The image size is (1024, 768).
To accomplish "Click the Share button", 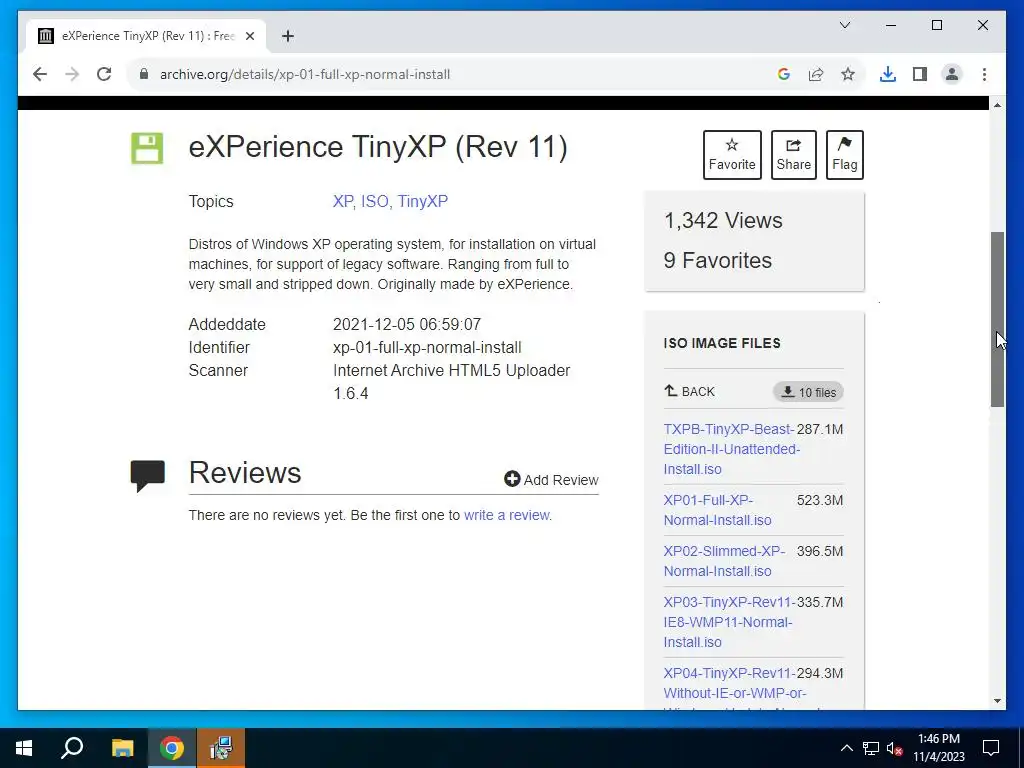I will pos(793,155).
